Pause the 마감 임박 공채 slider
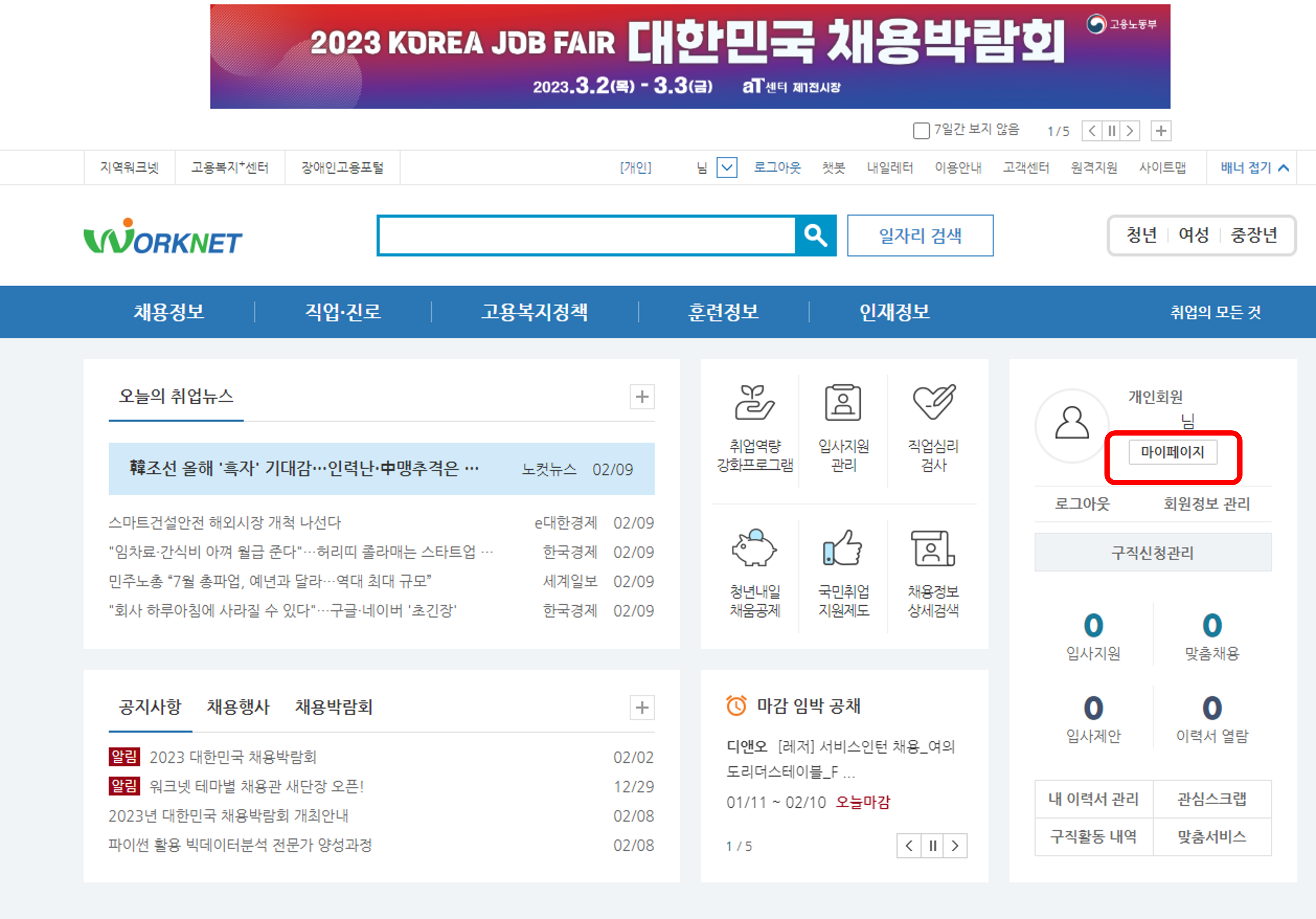The height and width of the screenshot is (919, 1316). click(x=933, y=845)
